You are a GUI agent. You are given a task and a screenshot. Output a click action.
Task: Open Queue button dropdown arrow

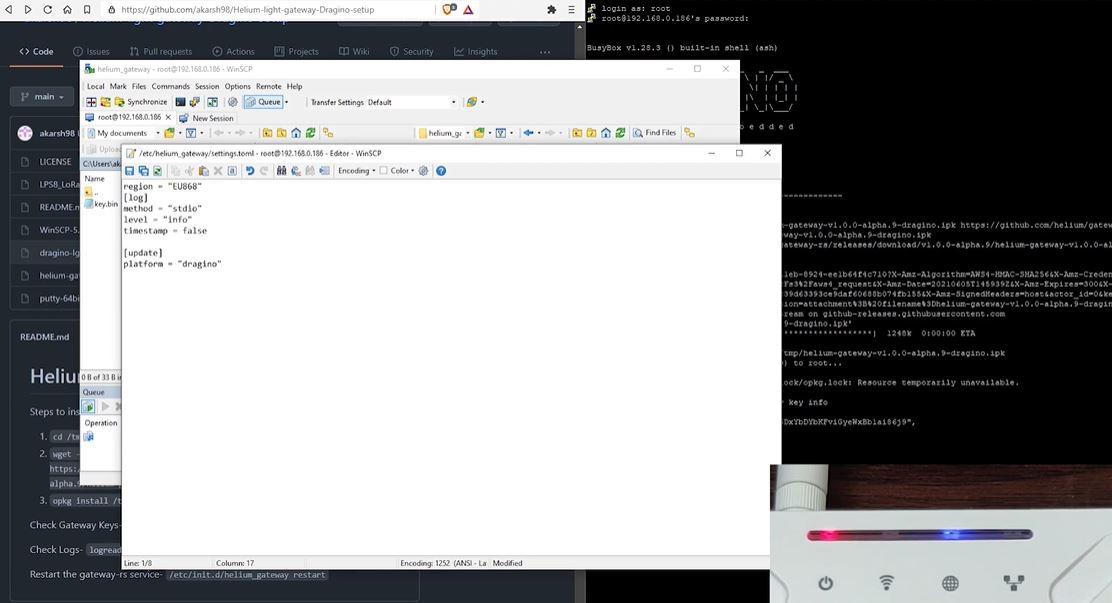click(x=287, y=102)
